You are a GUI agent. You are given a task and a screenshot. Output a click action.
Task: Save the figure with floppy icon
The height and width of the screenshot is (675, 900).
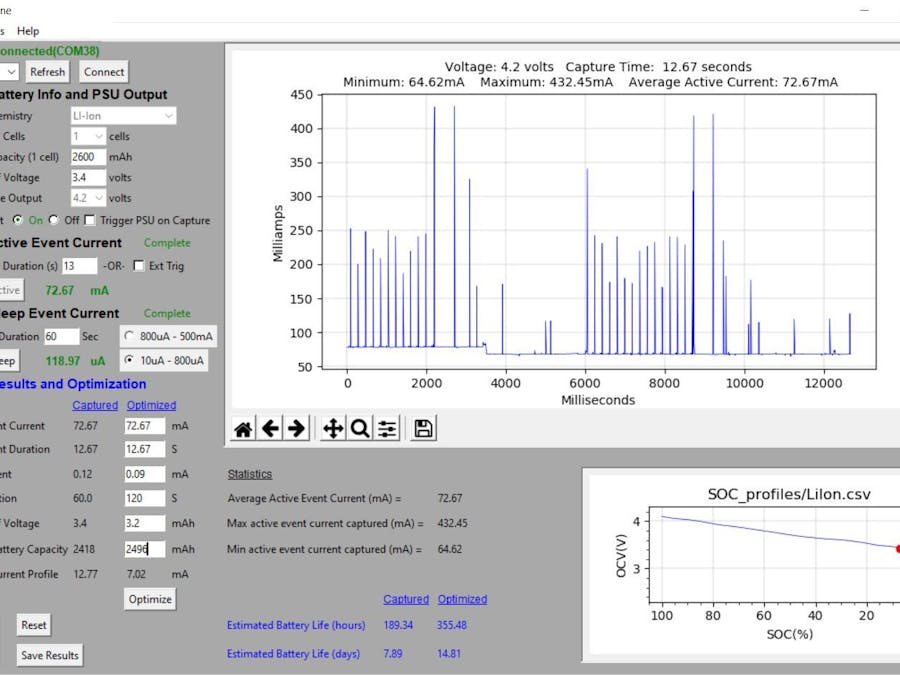(x=424, y=428)
